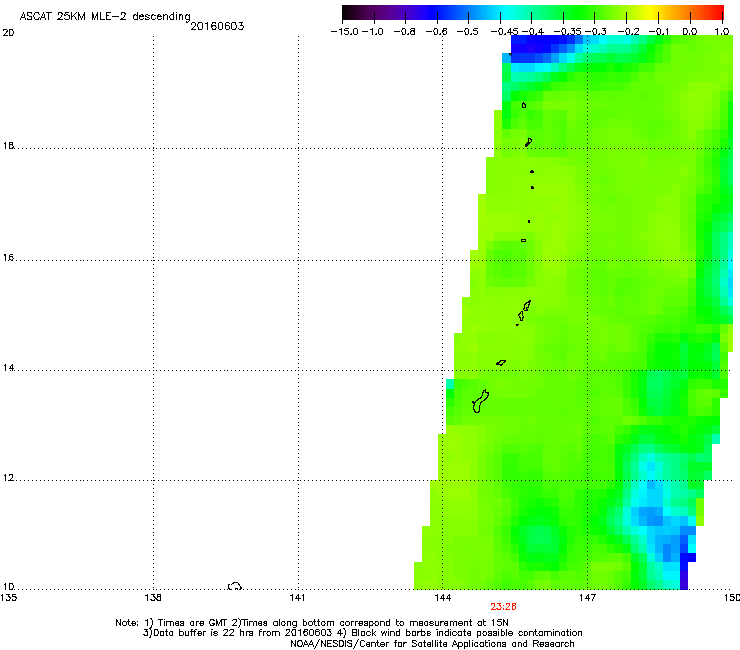Click the latitude axis label 20
Image resolution: width=740 pixels, height=650 pixels.
8,33
